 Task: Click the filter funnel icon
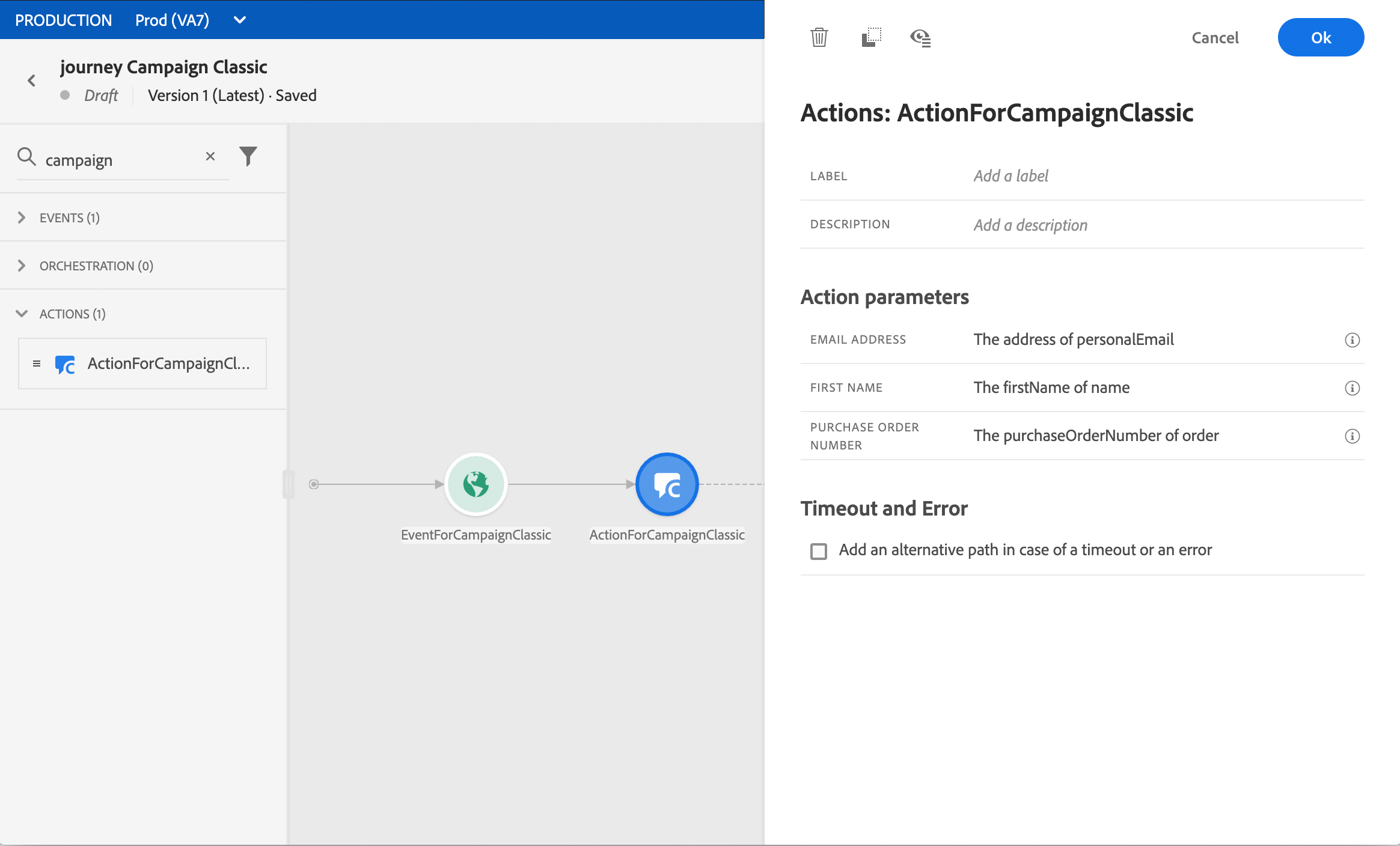pyautogui.click(x=248, y=156)
